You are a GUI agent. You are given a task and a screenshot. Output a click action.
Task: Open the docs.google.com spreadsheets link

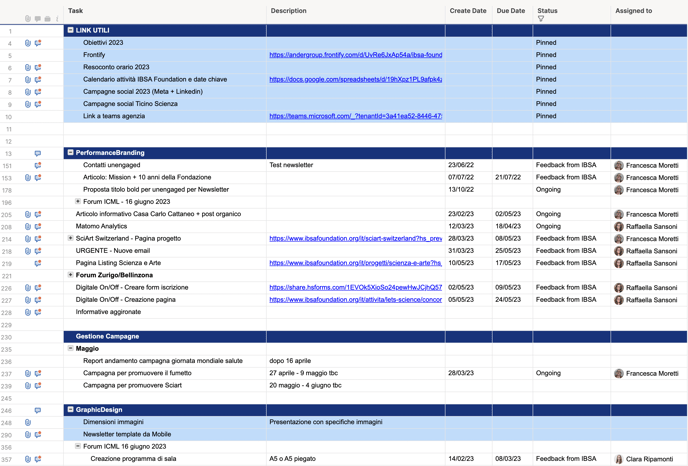click(355, 79)
